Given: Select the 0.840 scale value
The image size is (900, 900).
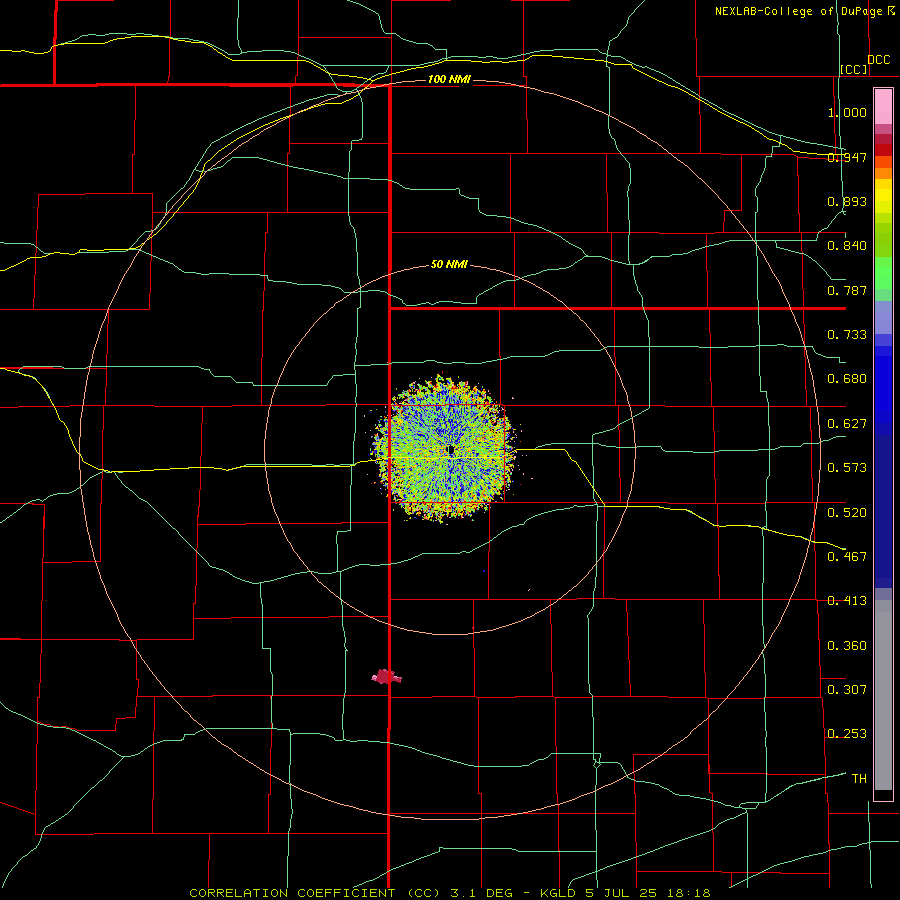Looking at the screenshot, I should click(847, 246).
